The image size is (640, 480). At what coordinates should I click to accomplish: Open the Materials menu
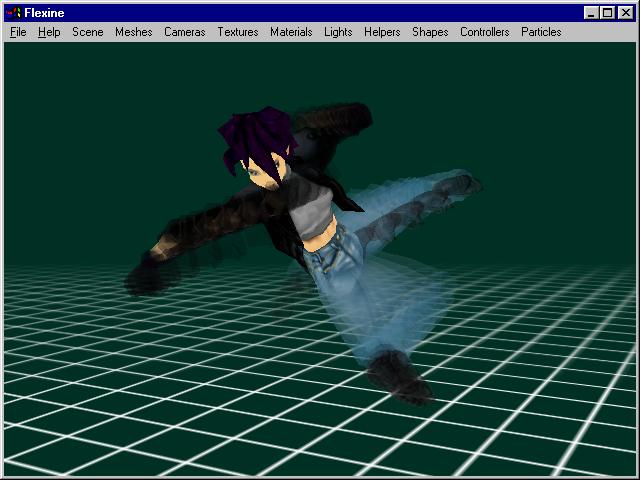(x=291, y=32)
